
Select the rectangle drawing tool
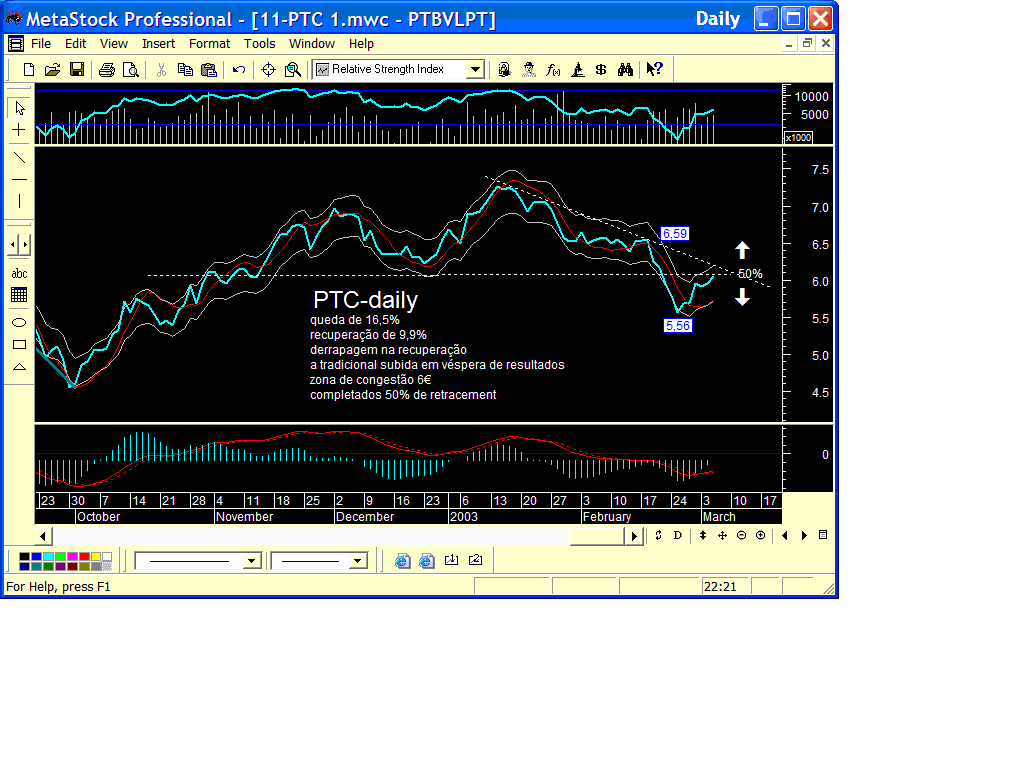click(20, 344)
